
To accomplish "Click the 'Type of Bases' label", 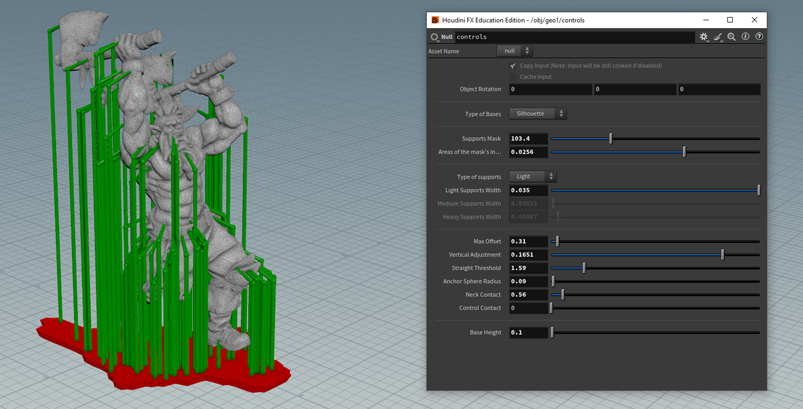I will coord(483,114).
